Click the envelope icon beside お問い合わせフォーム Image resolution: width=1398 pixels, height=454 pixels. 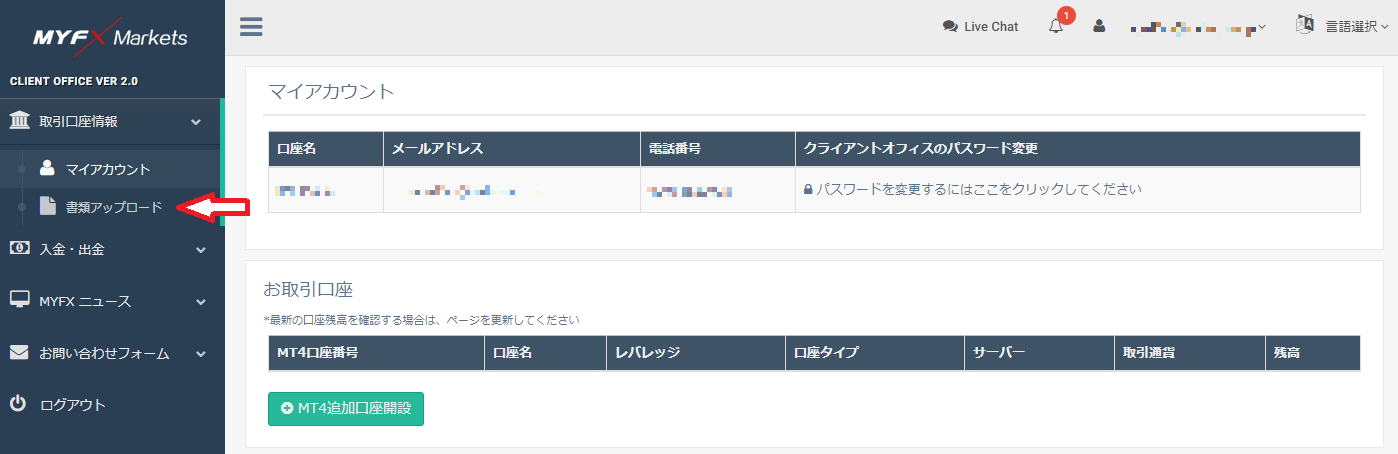pos(19,353)
